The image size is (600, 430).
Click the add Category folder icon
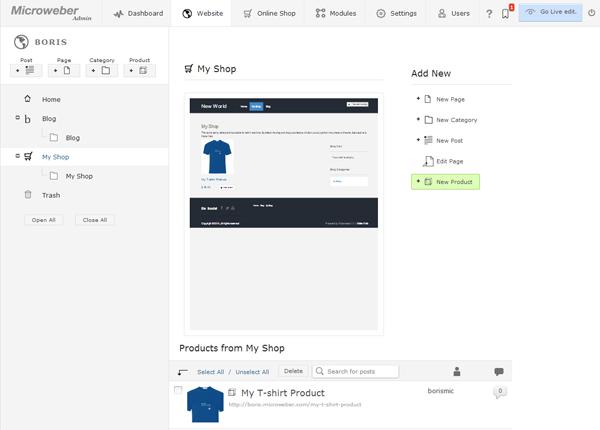102,70
